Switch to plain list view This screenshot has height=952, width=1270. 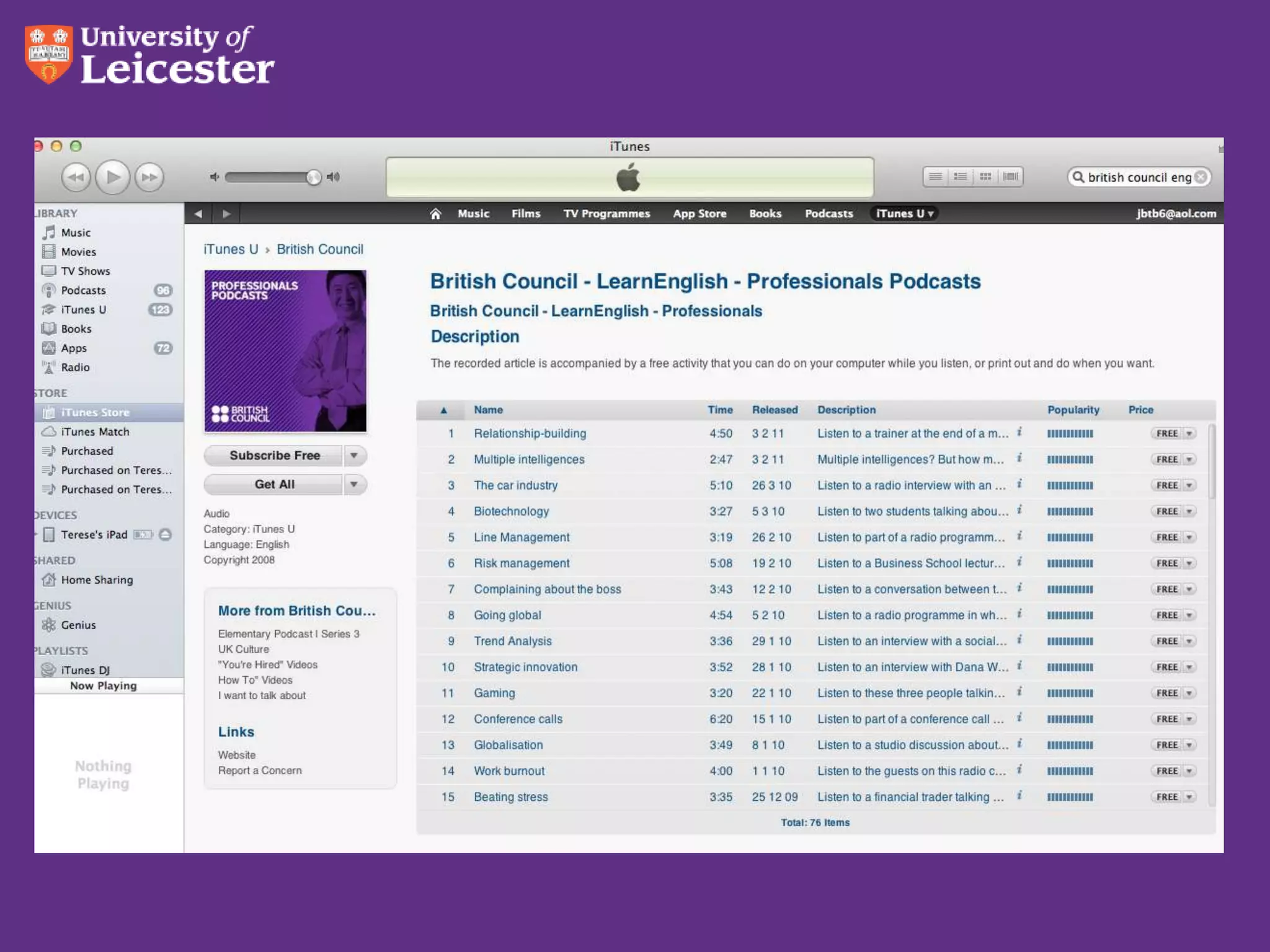935,177
